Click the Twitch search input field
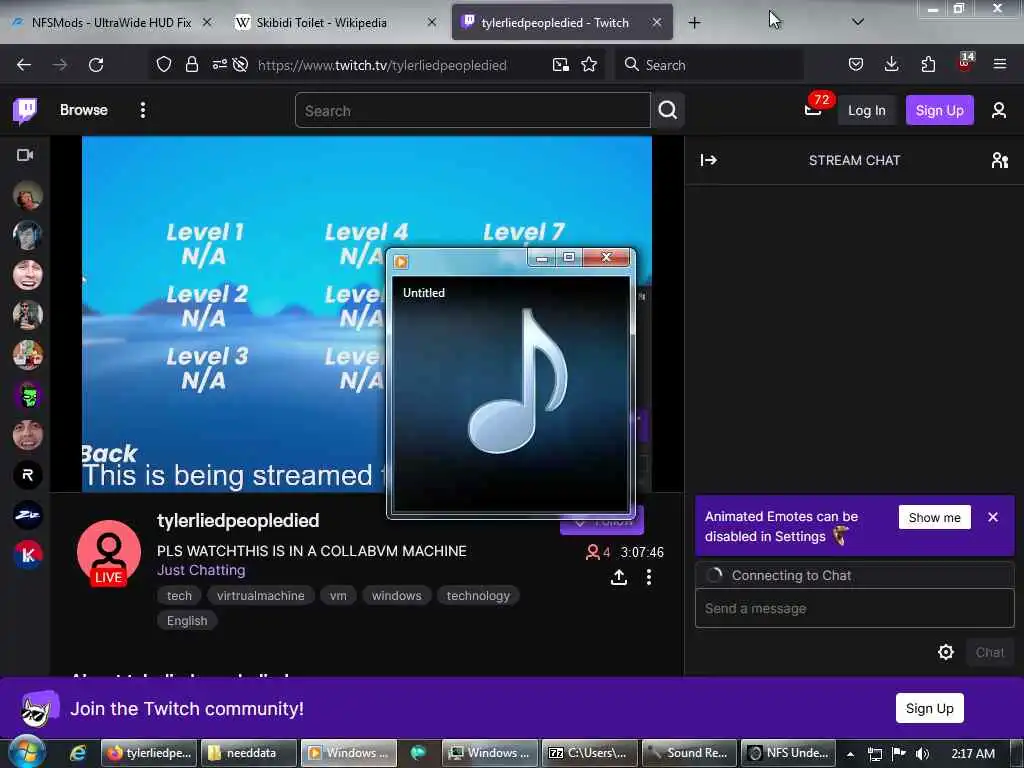This screenshot has width=1024, height=768. (473, 110)
